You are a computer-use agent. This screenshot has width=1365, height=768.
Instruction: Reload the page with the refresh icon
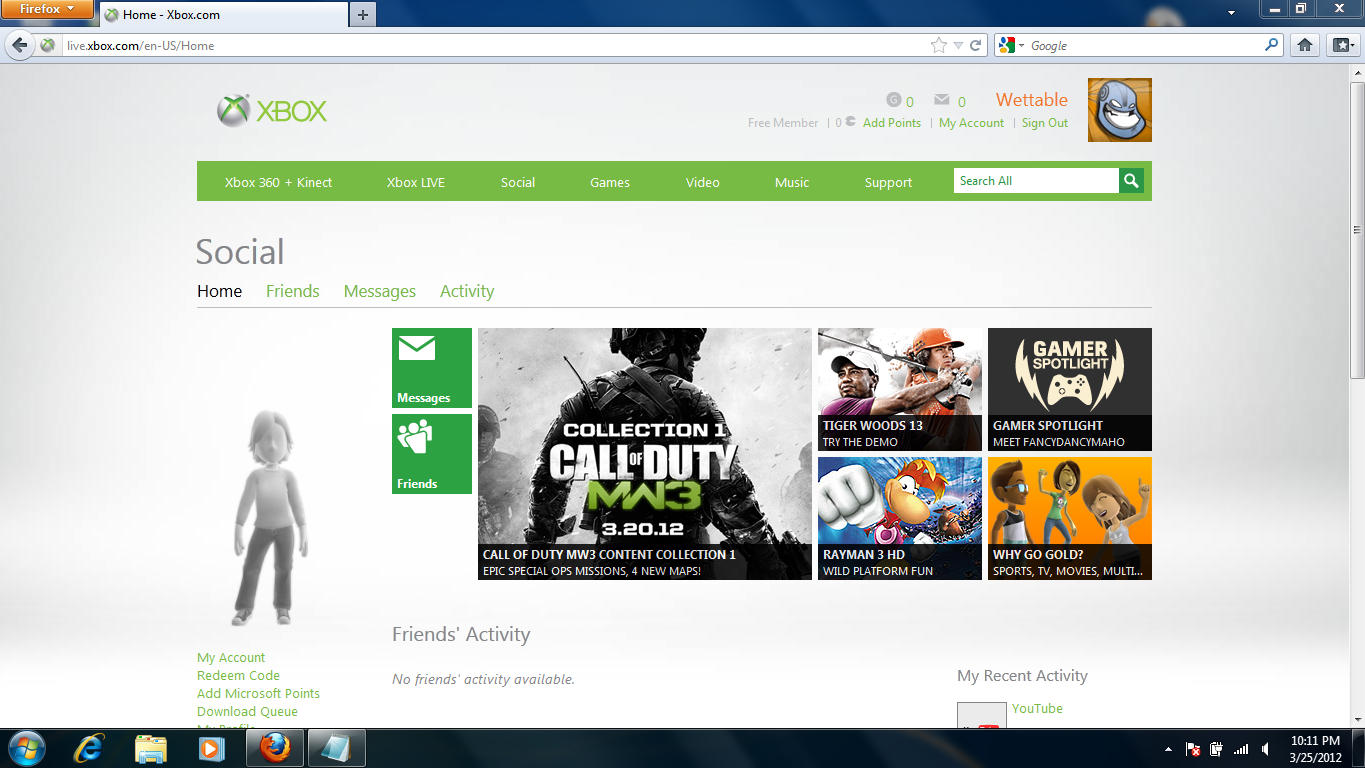pyautogui.click(x=976, y=45)
